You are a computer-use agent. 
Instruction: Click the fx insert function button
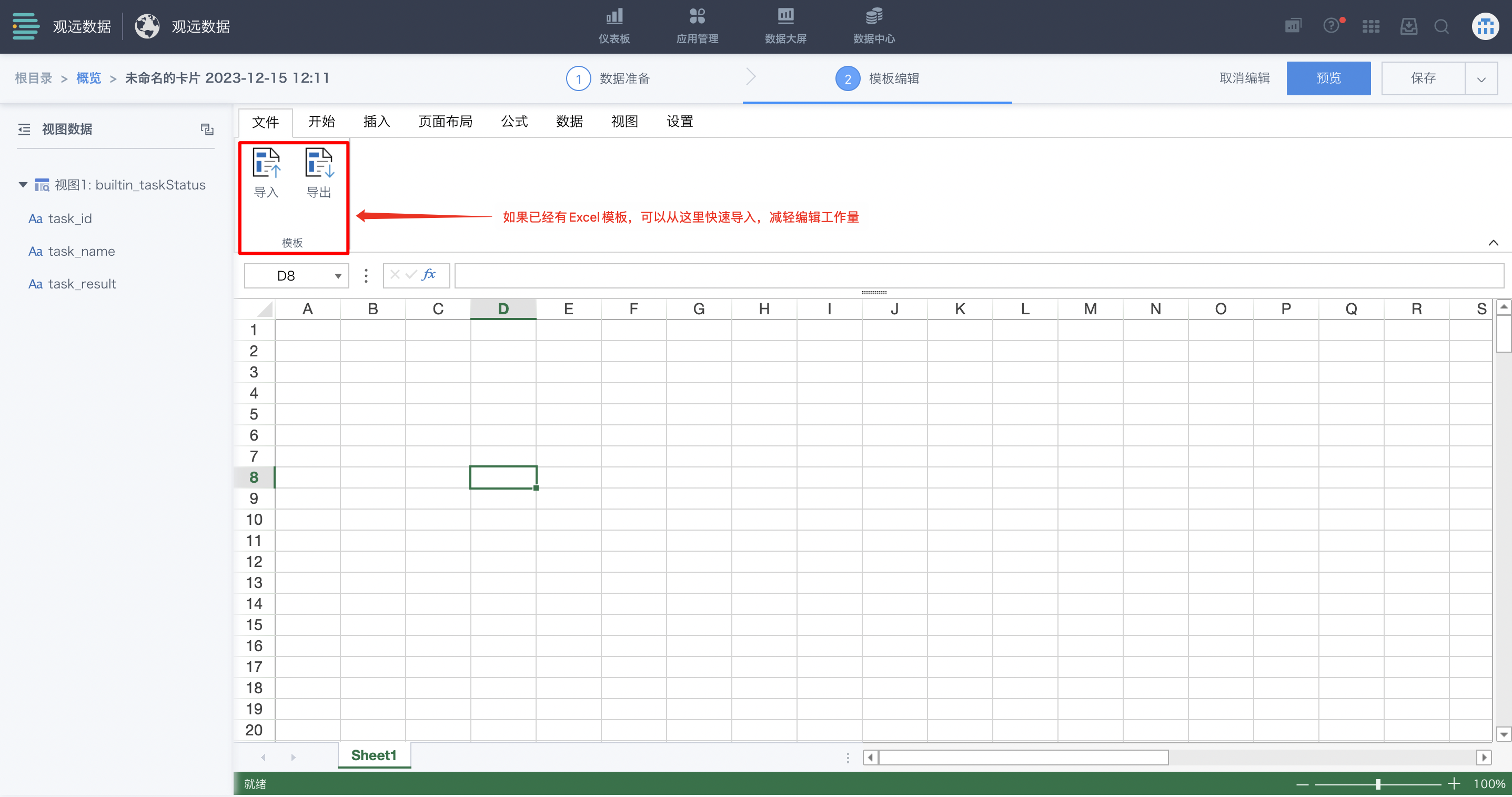click(x=429, y=275)
